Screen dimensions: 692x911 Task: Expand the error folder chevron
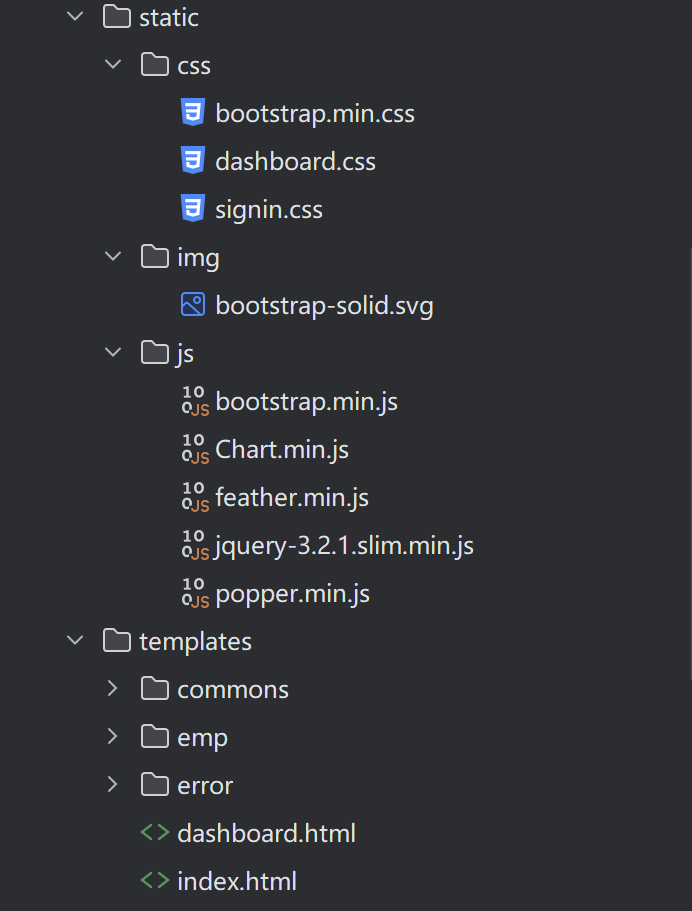113,784
